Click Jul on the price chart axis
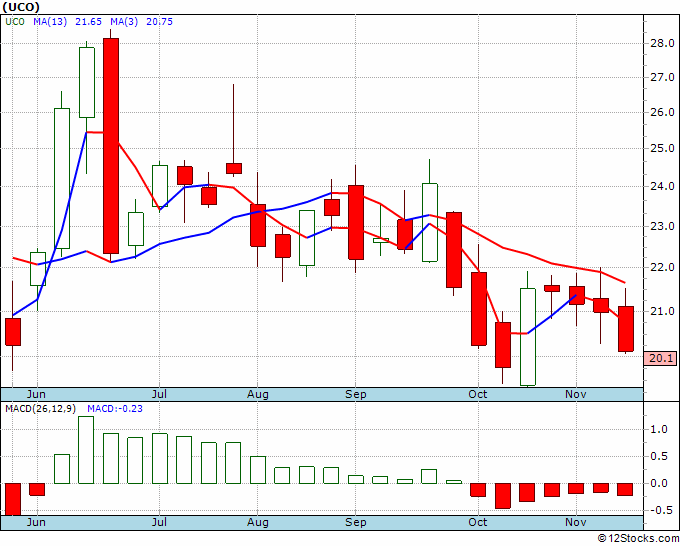This screenshot has width=680, height=546. [160, 394]
